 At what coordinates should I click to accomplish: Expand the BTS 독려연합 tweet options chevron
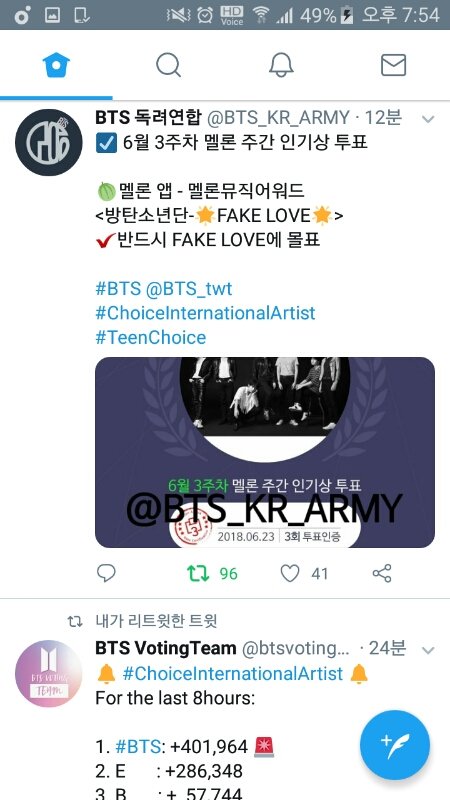tap(428, 119)
